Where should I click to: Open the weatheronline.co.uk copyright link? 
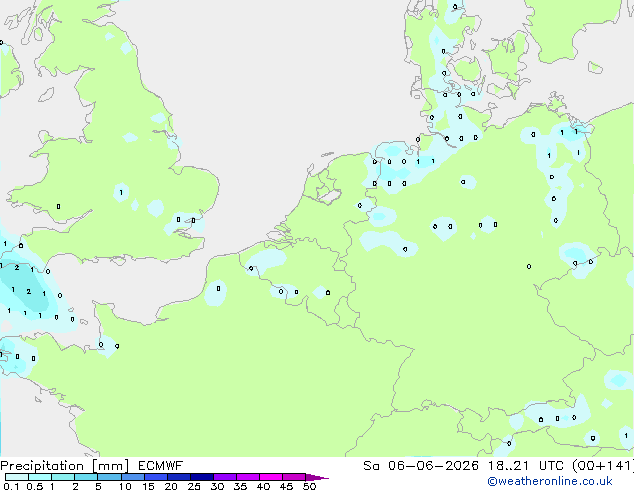coord(549,481)
